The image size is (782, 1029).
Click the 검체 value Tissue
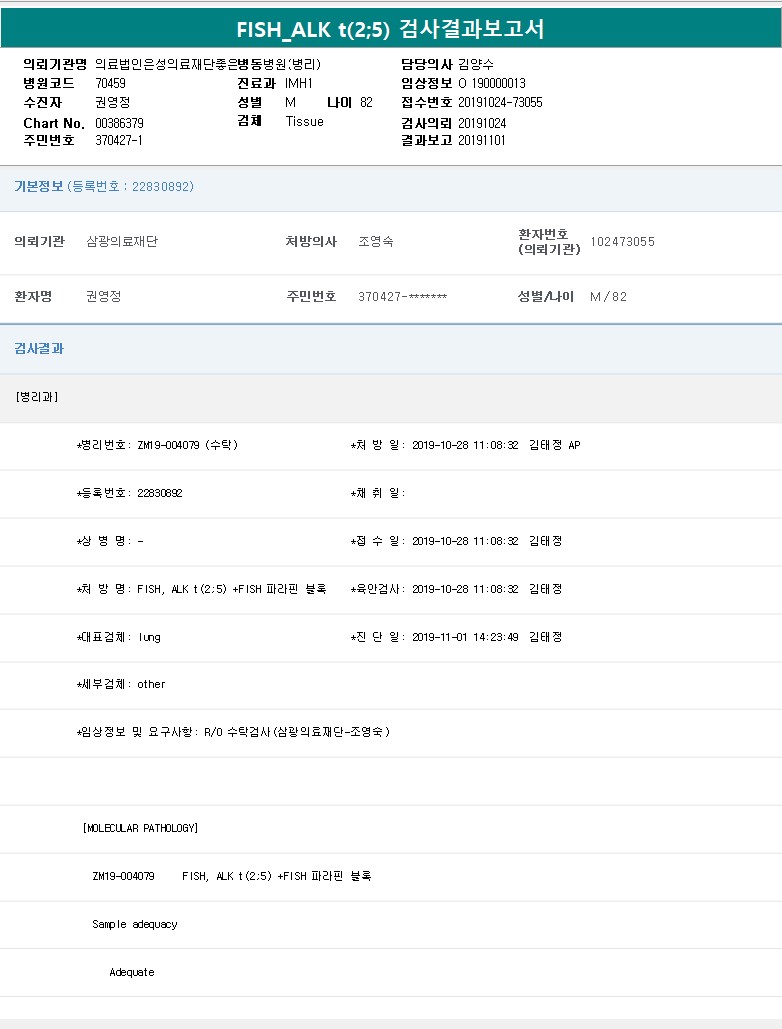pyautogui.click(x=304, y=121)
